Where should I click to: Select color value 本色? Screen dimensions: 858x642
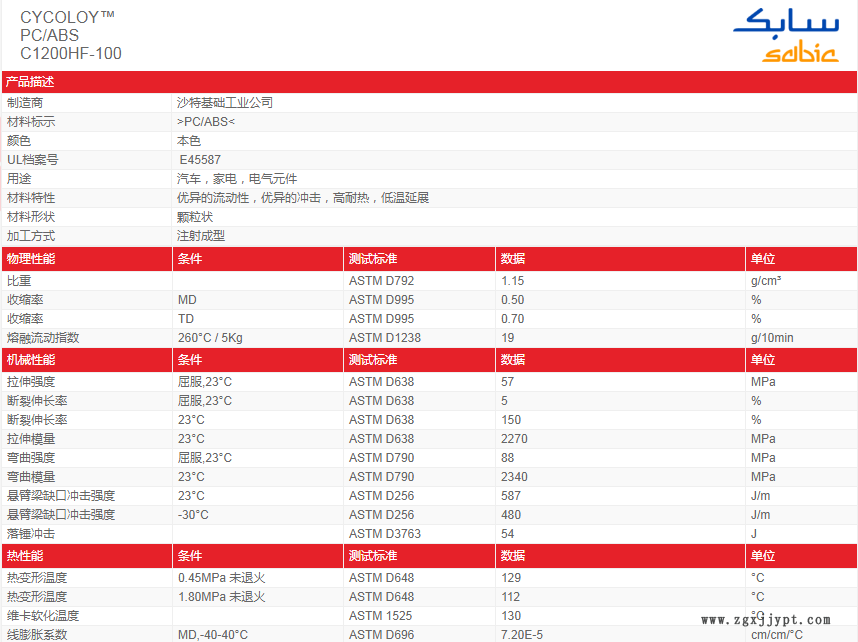(189, 141)
